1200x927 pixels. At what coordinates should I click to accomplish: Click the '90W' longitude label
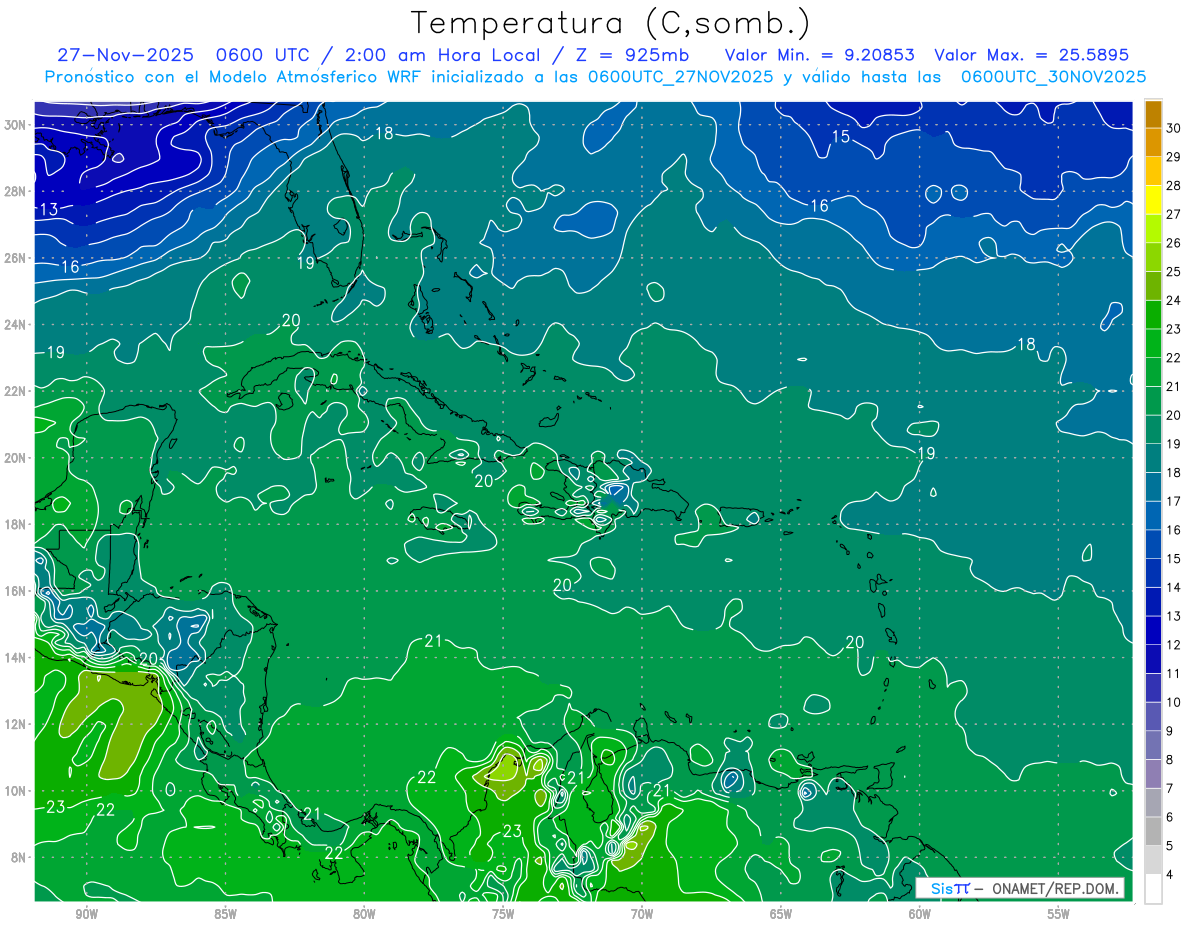pos(86,915)
